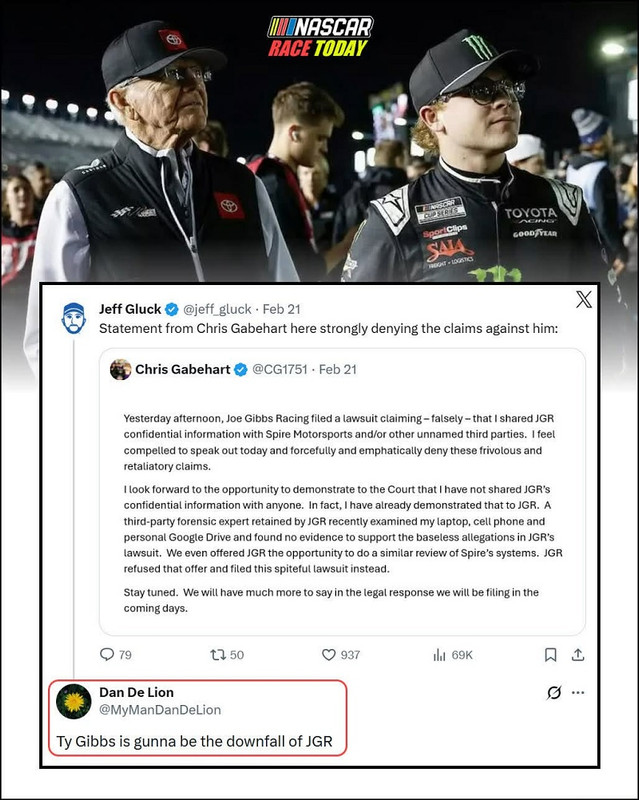639x800 pixels.
Task: Click the reply speech bubble icon
Action: tap(107, 654)
